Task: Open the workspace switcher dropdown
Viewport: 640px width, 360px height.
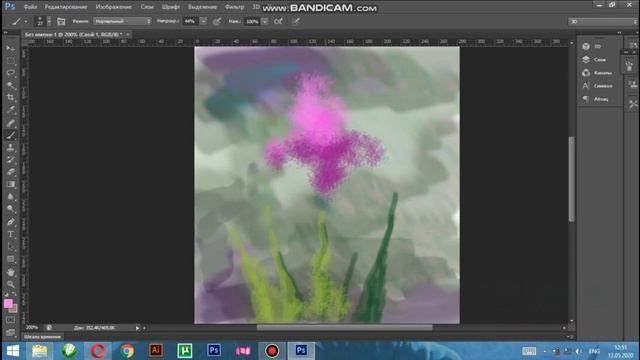Action: [602, 21]
